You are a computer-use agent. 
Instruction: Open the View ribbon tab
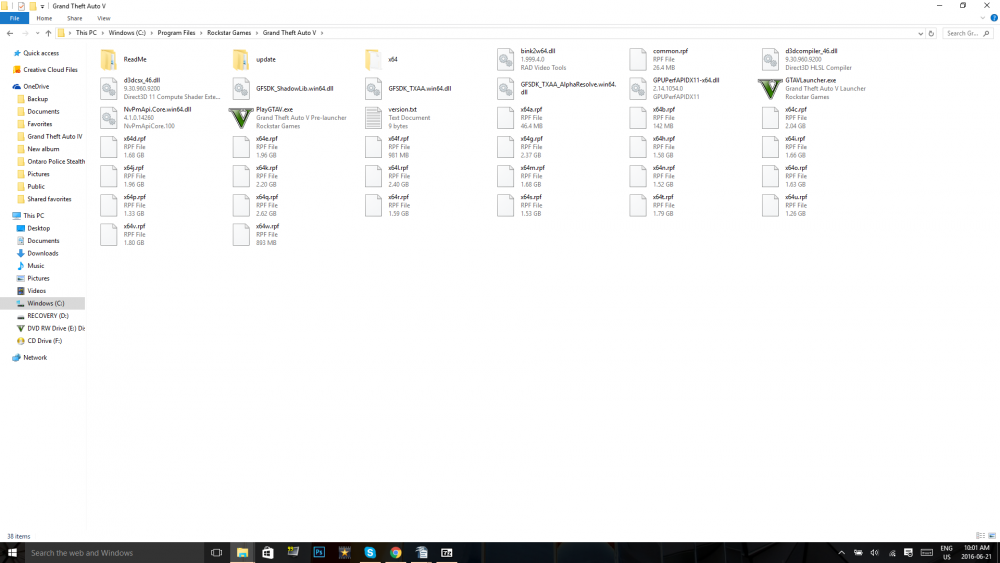[x=103, y=18]
